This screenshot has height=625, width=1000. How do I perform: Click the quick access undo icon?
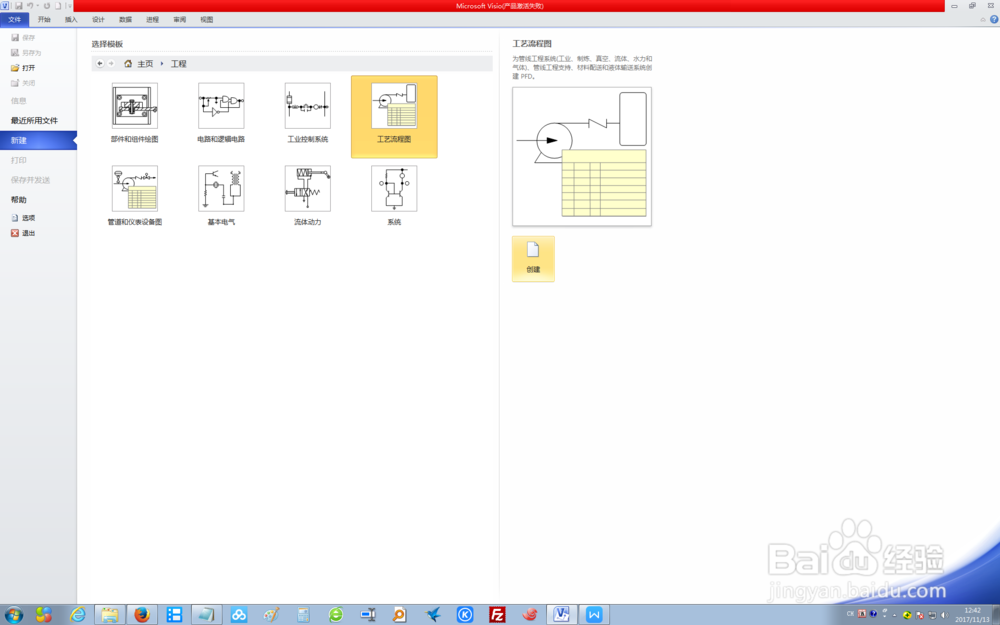(29, 6)
